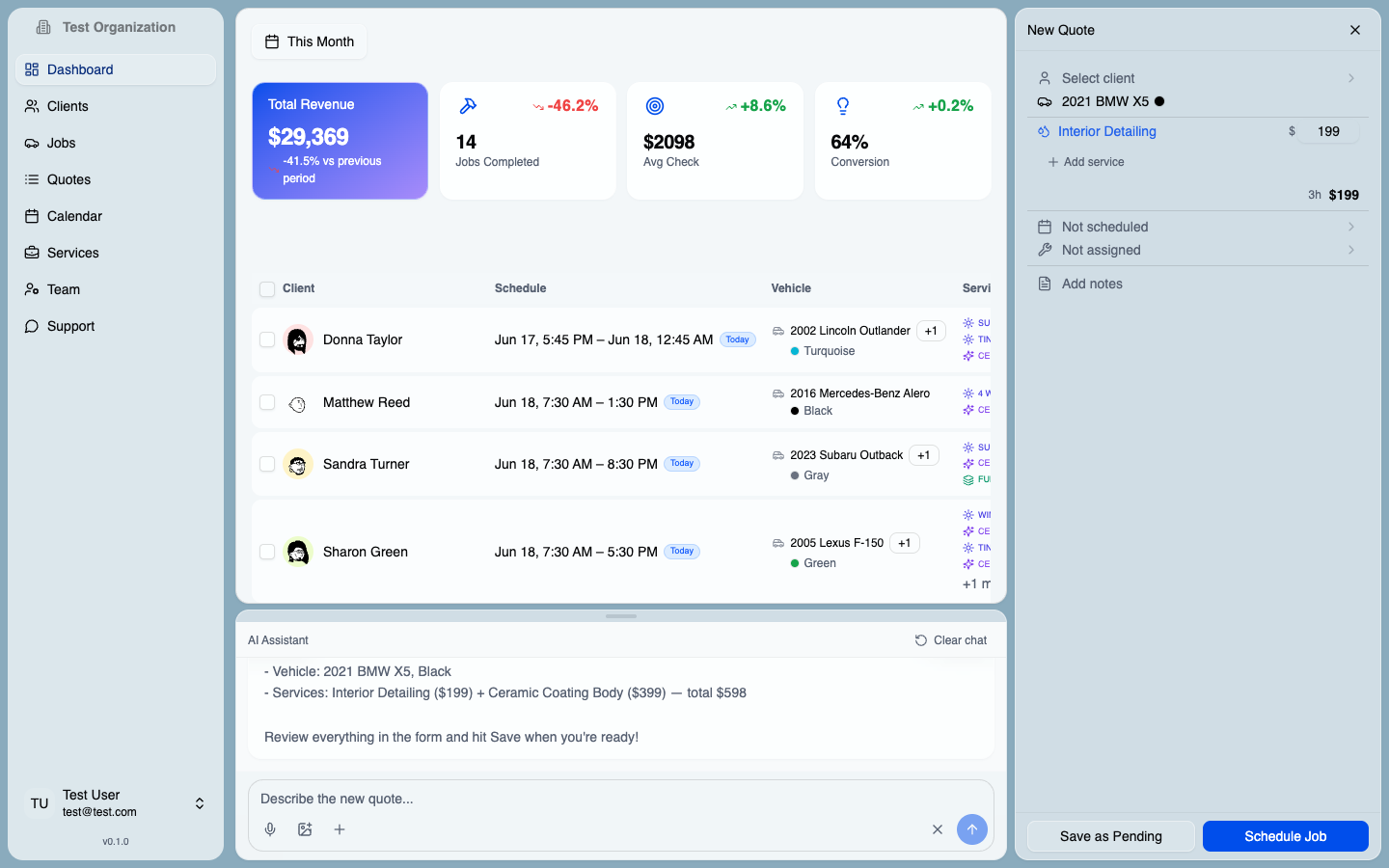This screenshot has height=868, width=1389.
Task: Click the Jobs Completed hammer icon
Action: pos(468,106)
